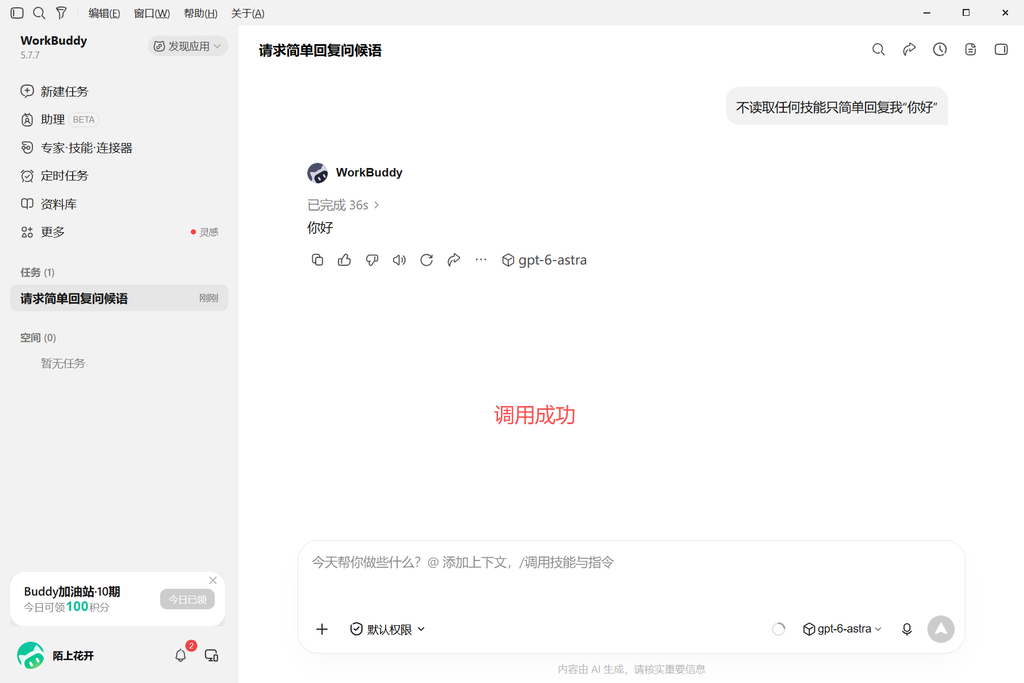Open the 帮助(H) menu
The image size is (1024, 683).
pyautogui.click(x=200, y=13)
